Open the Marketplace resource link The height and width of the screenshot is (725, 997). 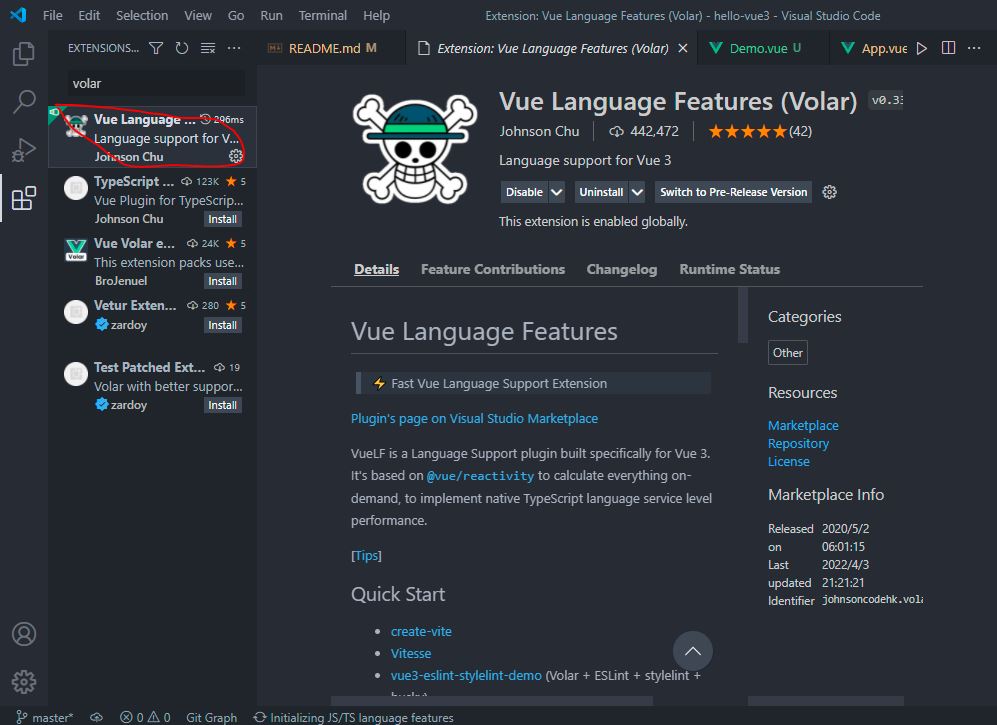[x=803, y=425]
